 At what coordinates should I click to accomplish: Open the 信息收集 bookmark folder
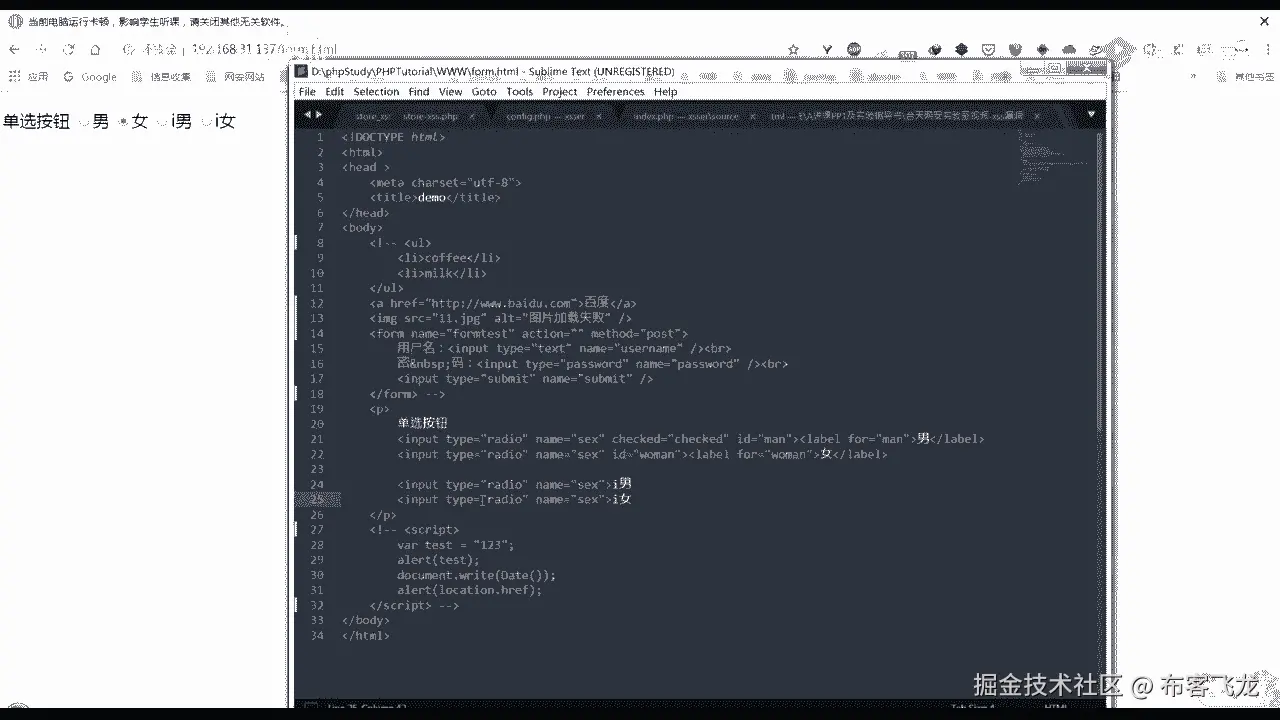[x=161, y=77]
